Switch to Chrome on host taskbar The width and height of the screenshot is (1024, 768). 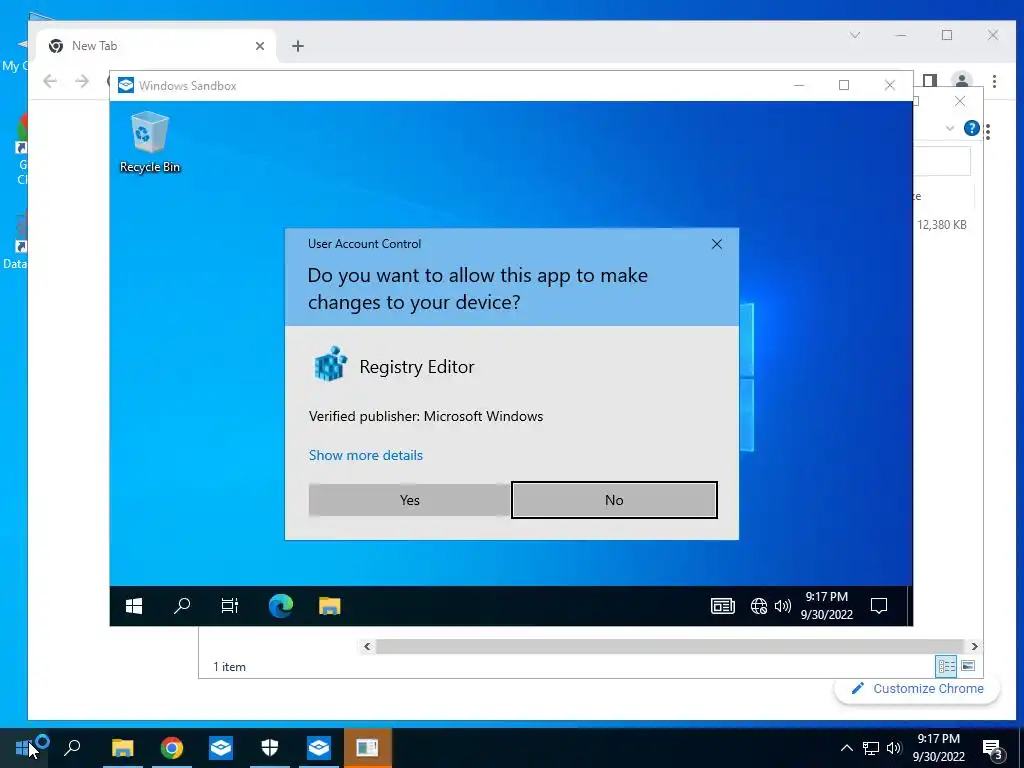[x=172, y=748]
